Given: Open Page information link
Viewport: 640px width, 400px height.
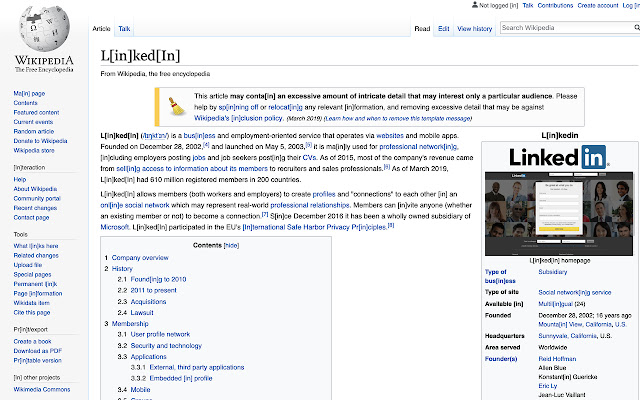Looking at the screenshot, I should (38, 293).
